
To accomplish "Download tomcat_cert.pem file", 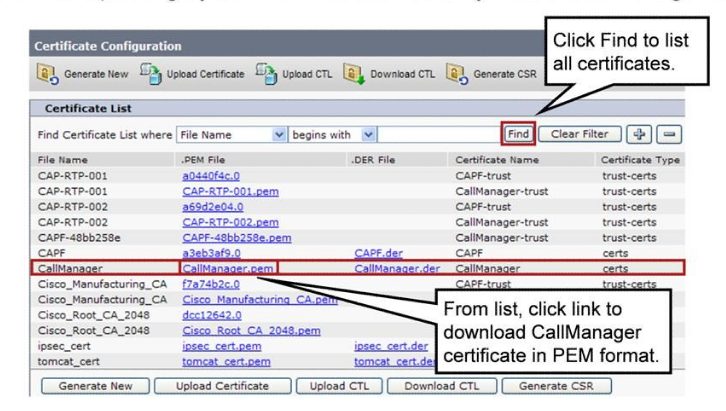I will (x=226, y=361).
